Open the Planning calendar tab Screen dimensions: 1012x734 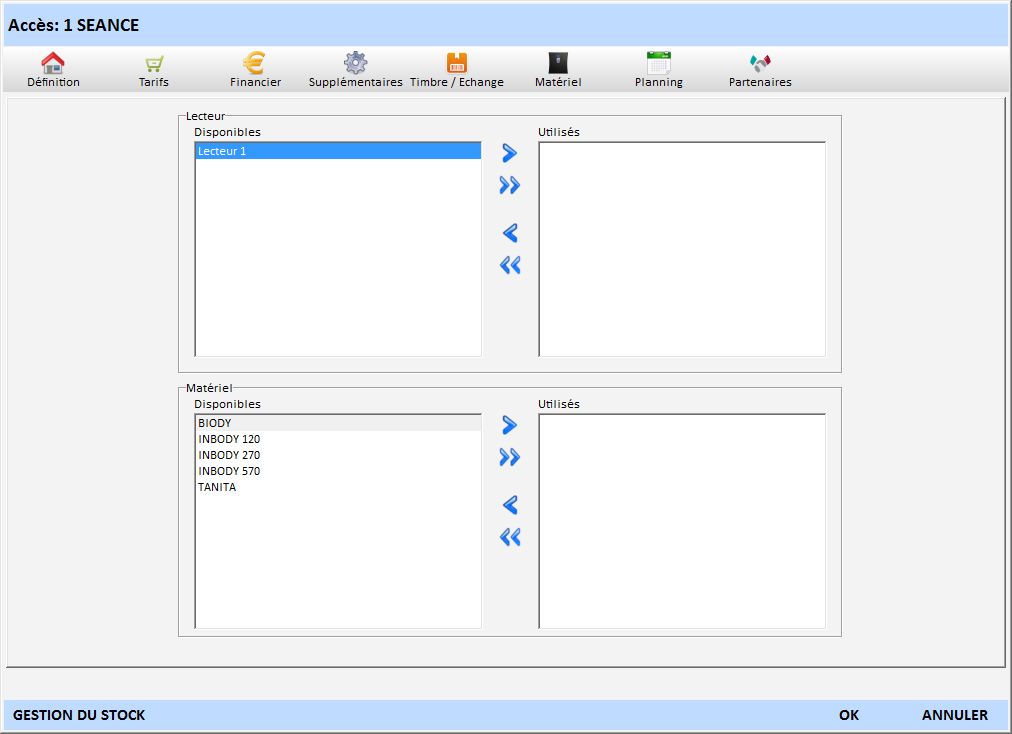point(658,70)
